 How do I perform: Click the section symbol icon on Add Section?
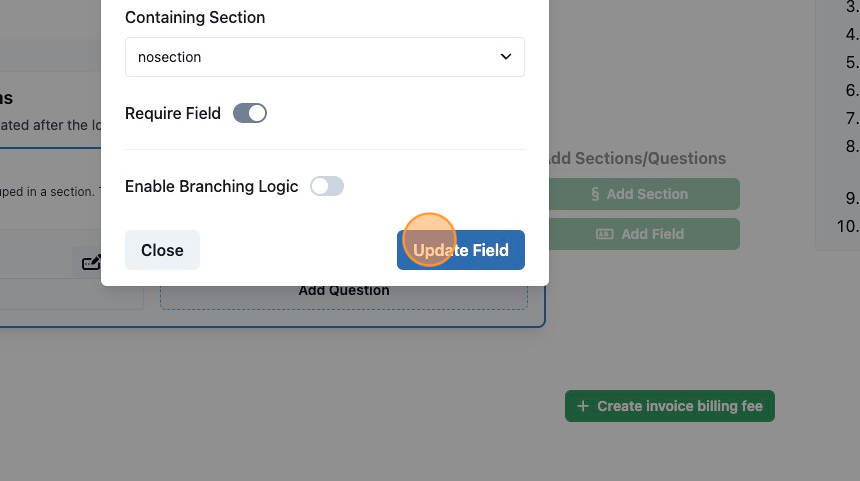[595, 194]
